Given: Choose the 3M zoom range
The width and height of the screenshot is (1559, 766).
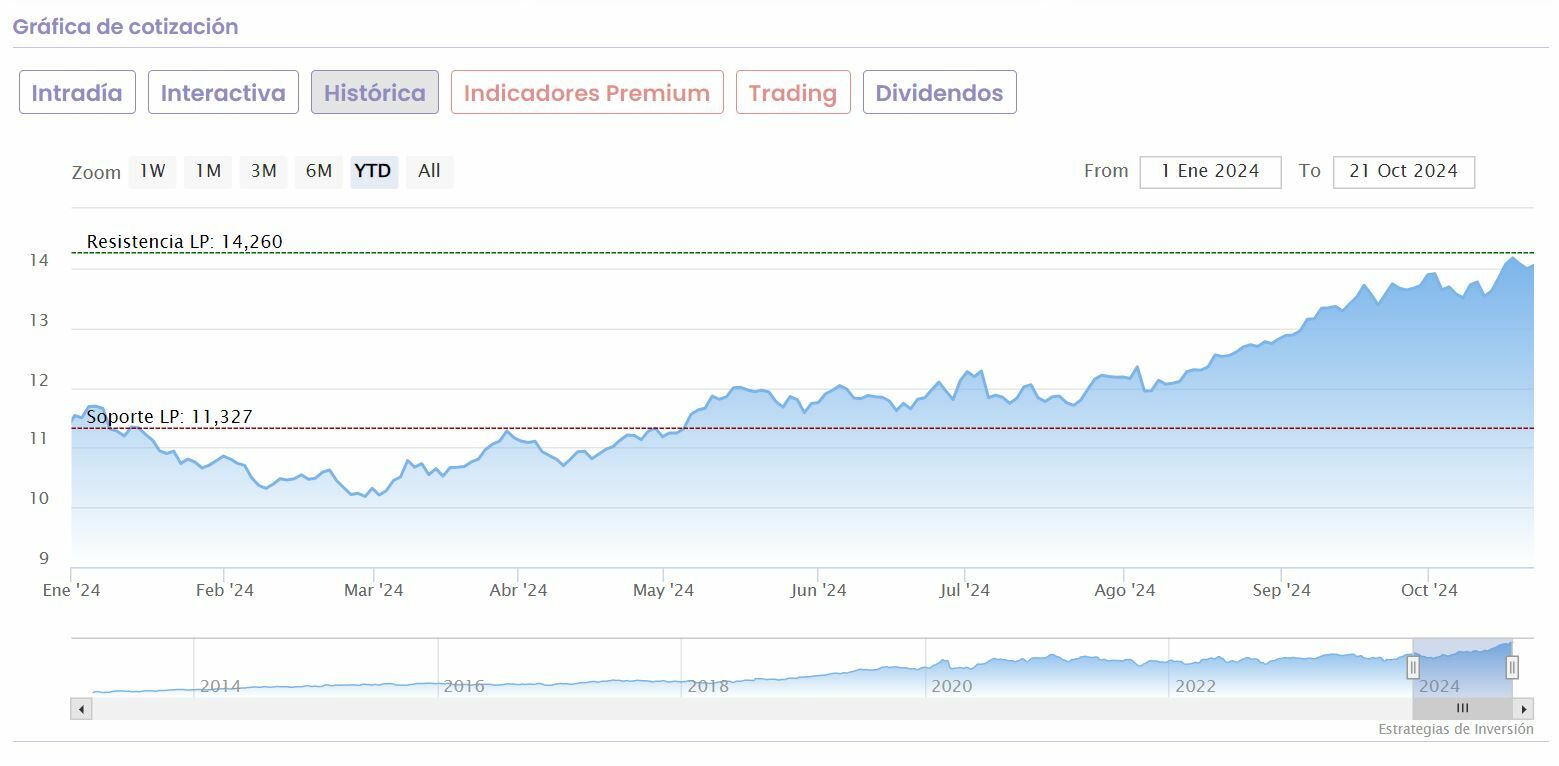Looking at the screenshot, I should pyautogui.click(x=264, y=172).
